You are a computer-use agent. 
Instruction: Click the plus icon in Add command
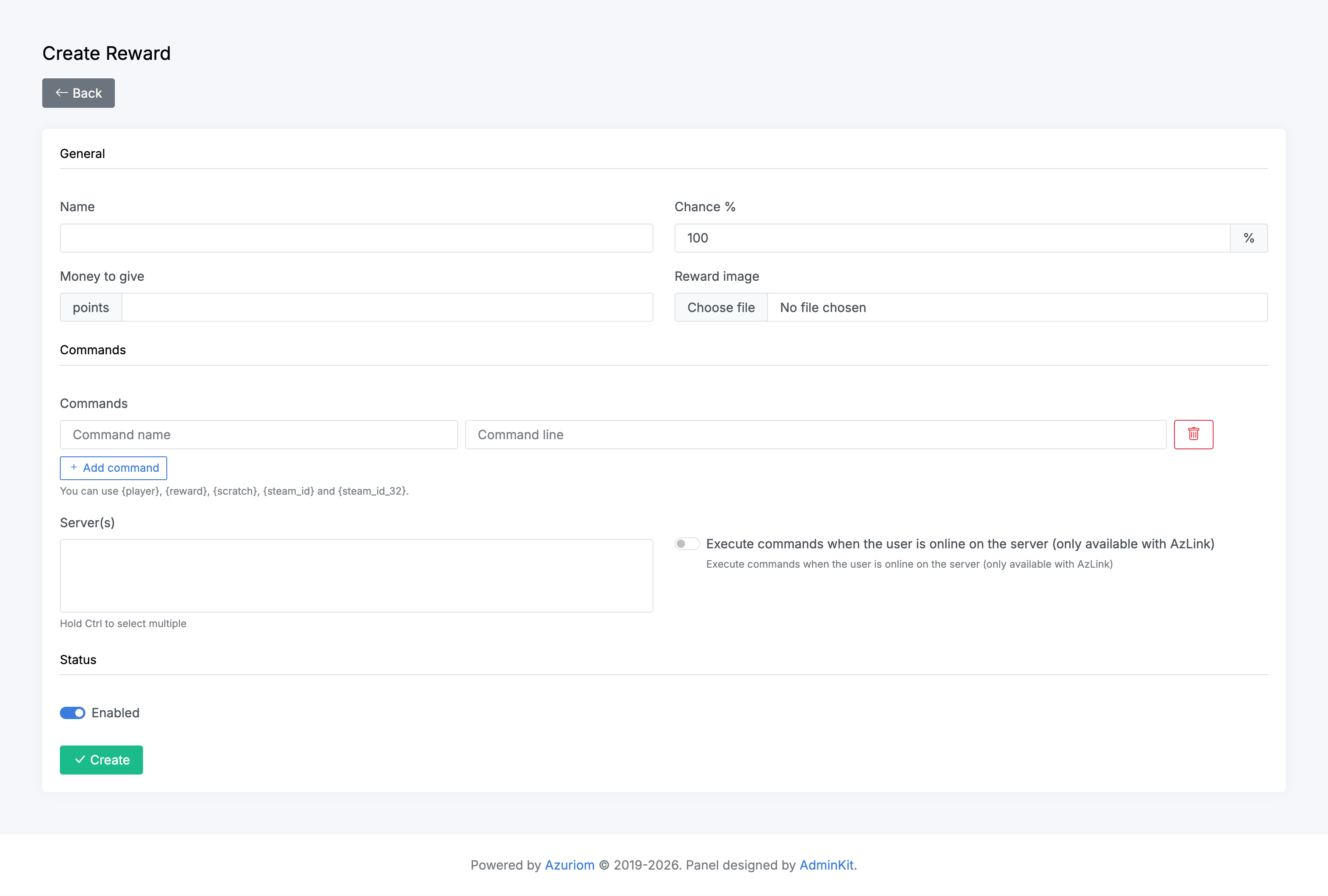73,467
